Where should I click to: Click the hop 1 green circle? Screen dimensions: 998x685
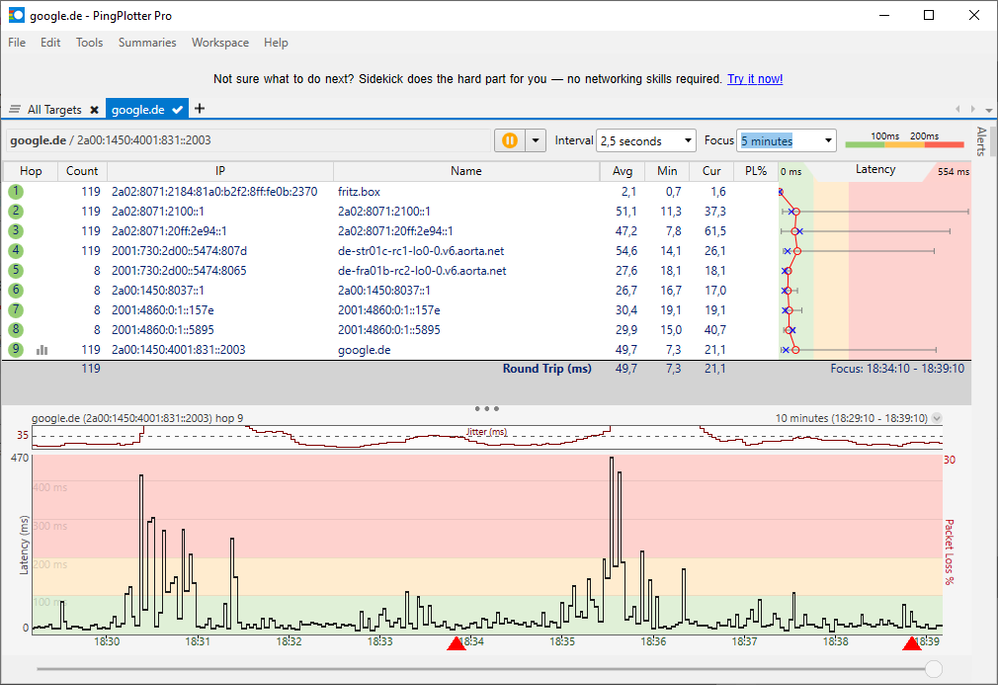click(x=16, y=191)
